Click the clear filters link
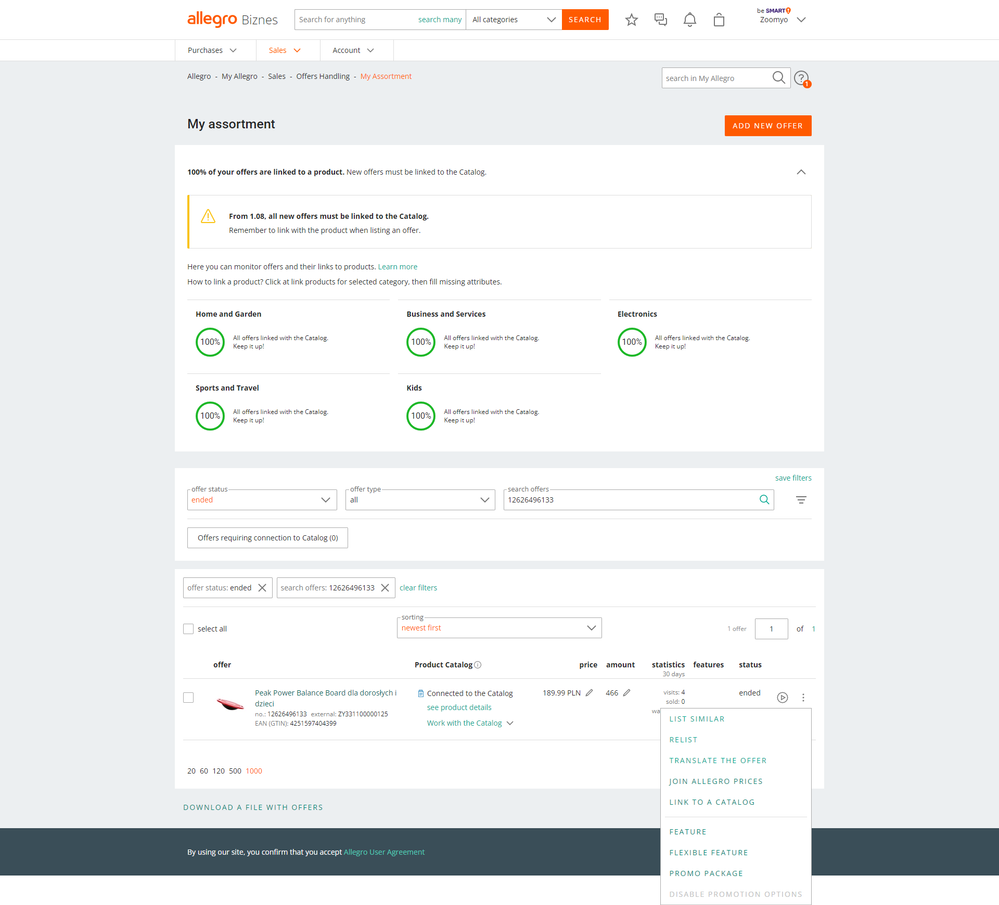Viewport: 999px width, 905px height. [418, 588]
